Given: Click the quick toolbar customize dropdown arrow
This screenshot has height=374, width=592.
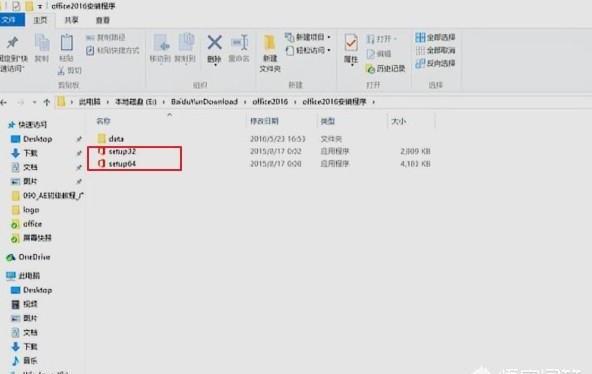Looking at the screenshot, I should pyautogui.click(x=40, y=6).
